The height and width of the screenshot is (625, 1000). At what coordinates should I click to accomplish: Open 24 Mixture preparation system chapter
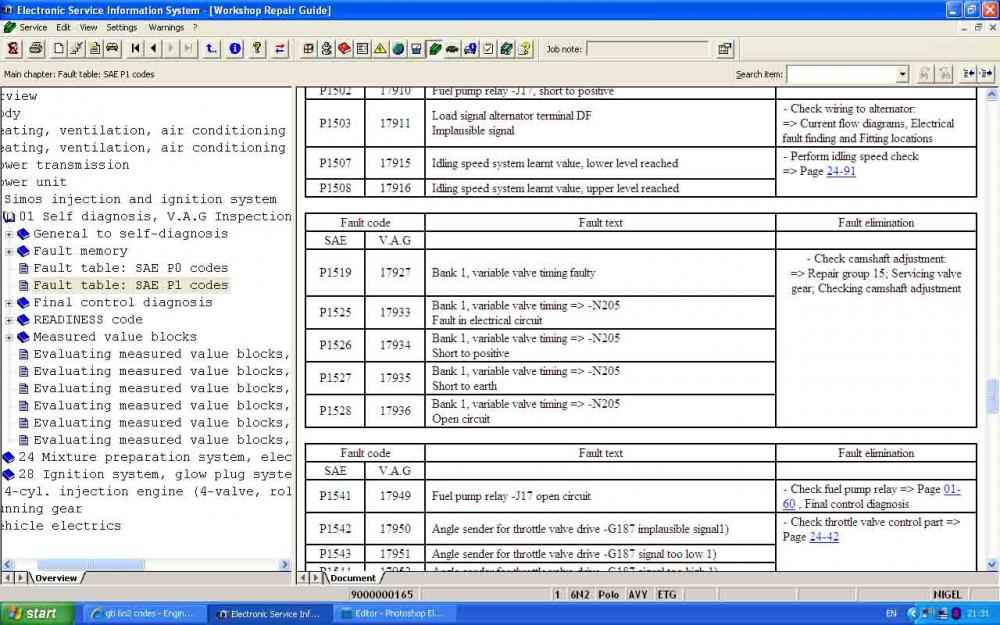pos(155,457)
